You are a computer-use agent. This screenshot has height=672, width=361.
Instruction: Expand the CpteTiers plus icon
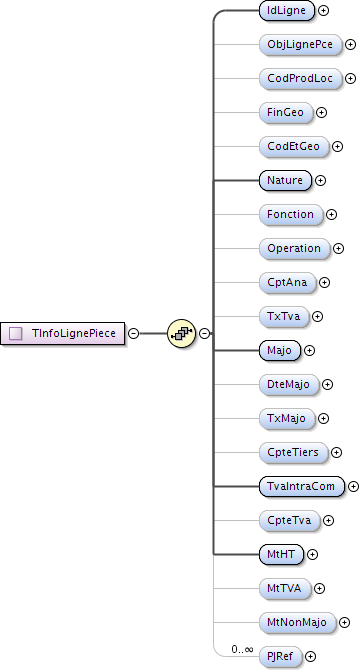(x=337, y=452)
